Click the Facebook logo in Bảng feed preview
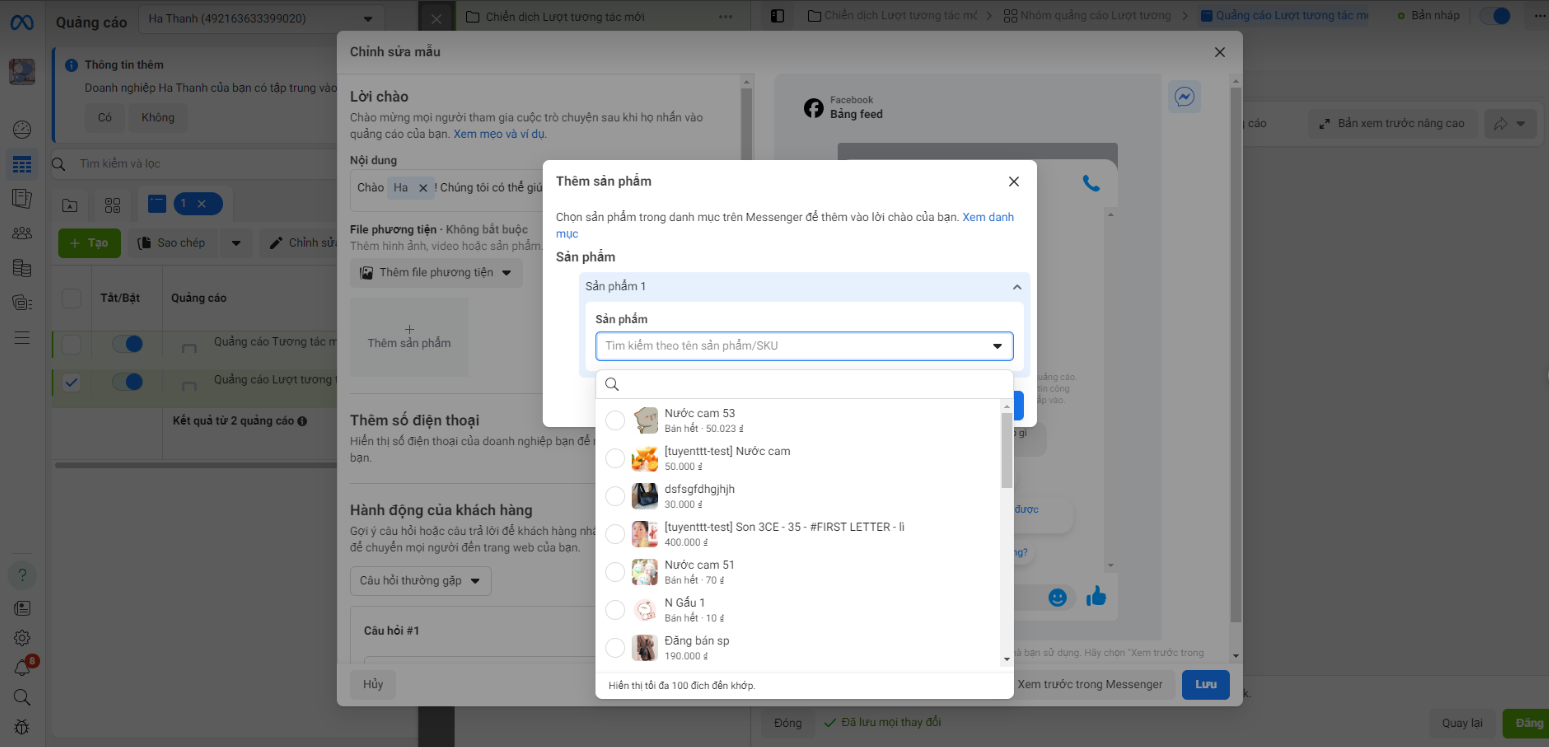This screenshot has height=747, width=1549. 814,108
